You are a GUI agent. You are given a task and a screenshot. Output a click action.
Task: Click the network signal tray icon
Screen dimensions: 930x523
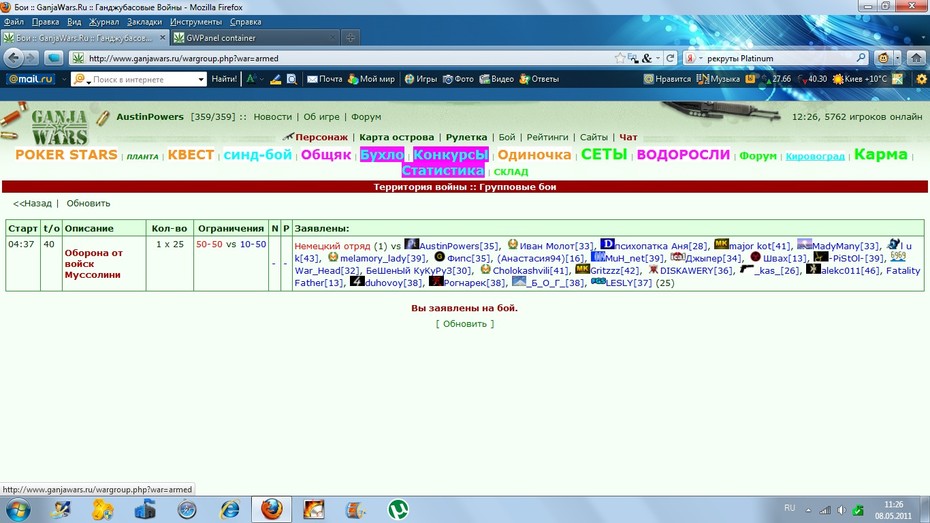(825, 510)
